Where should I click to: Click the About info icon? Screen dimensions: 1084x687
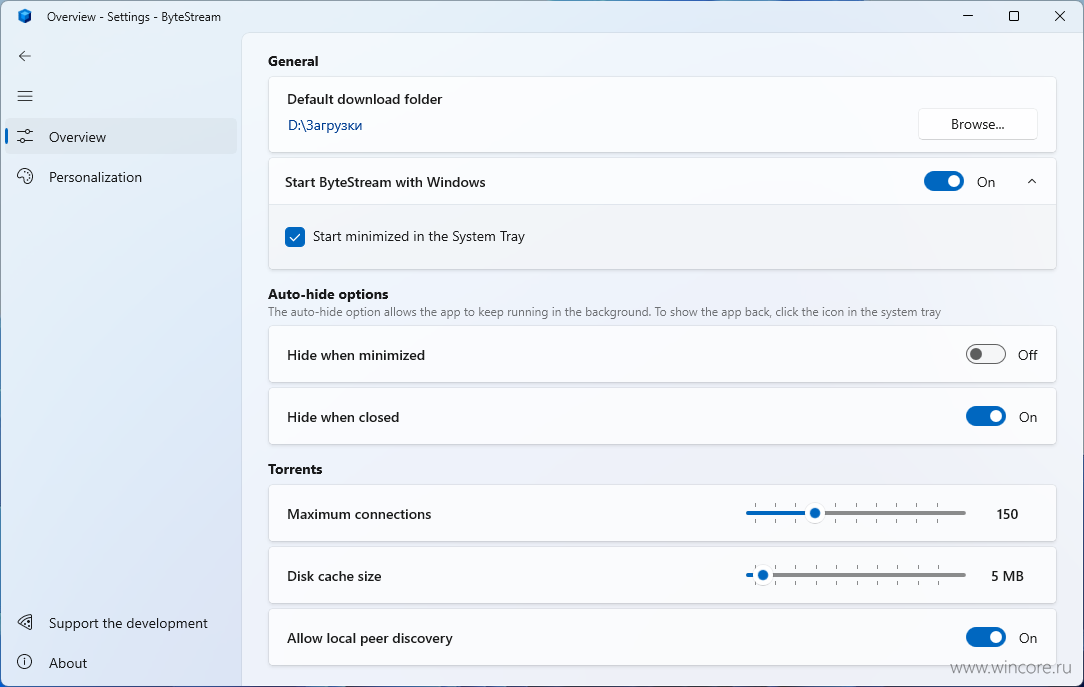click(x=25, y=662)
